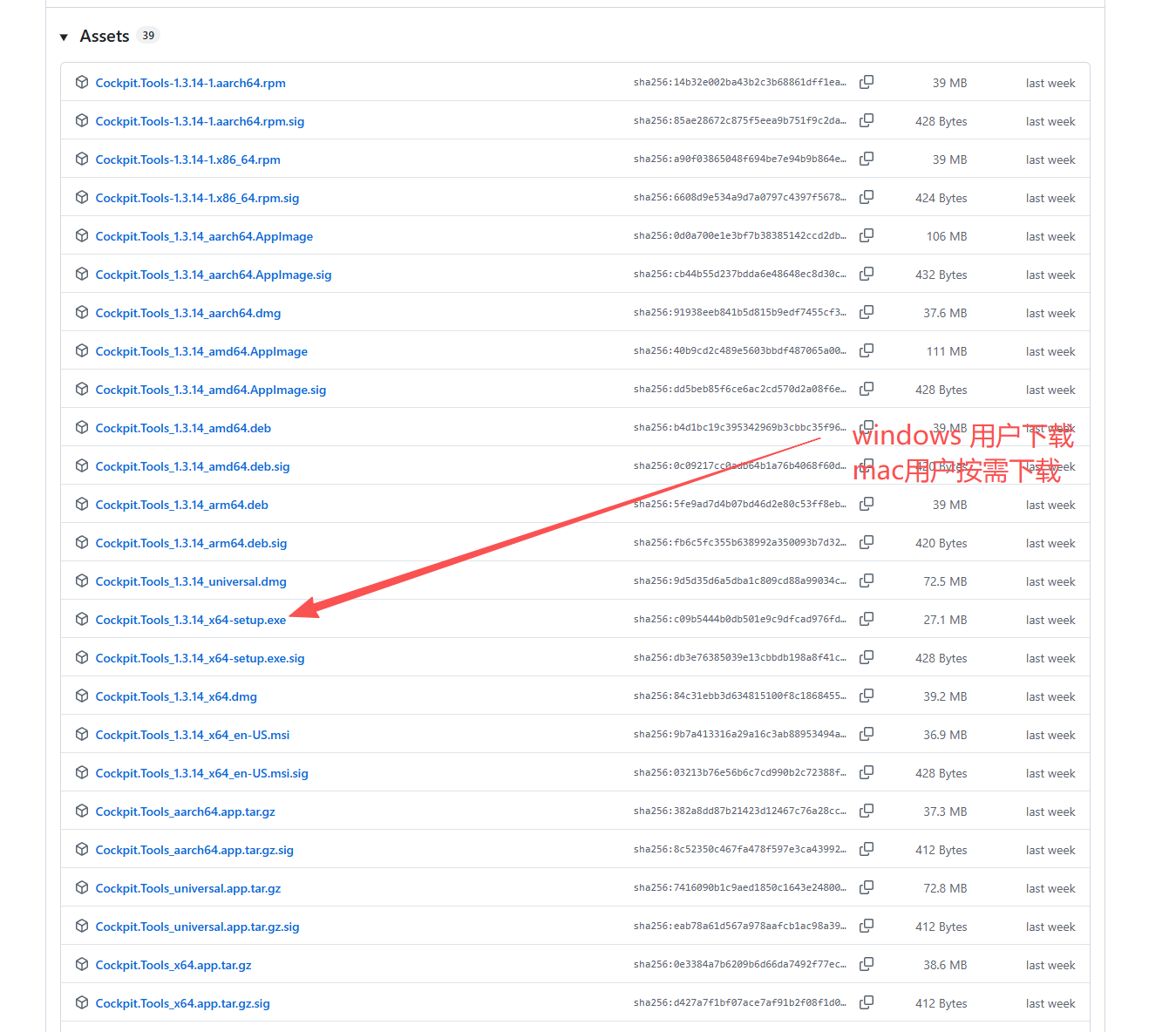Click the Assets heading label
Viewport: 1176px width, 1032px height.
click(105, 36)
